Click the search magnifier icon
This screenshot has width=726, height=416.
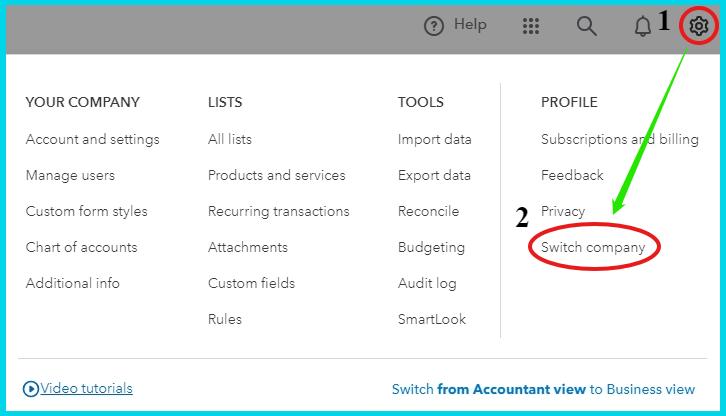pyautogui.click(x=587, y=26)
